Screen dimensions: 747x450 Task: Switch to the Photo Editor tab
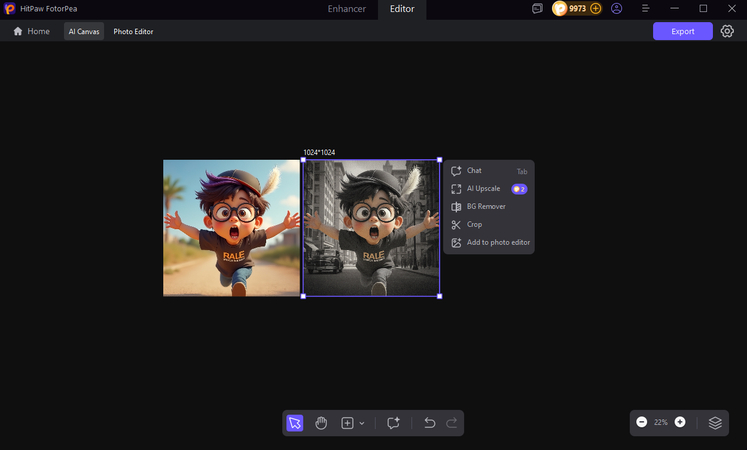point(133,32)
